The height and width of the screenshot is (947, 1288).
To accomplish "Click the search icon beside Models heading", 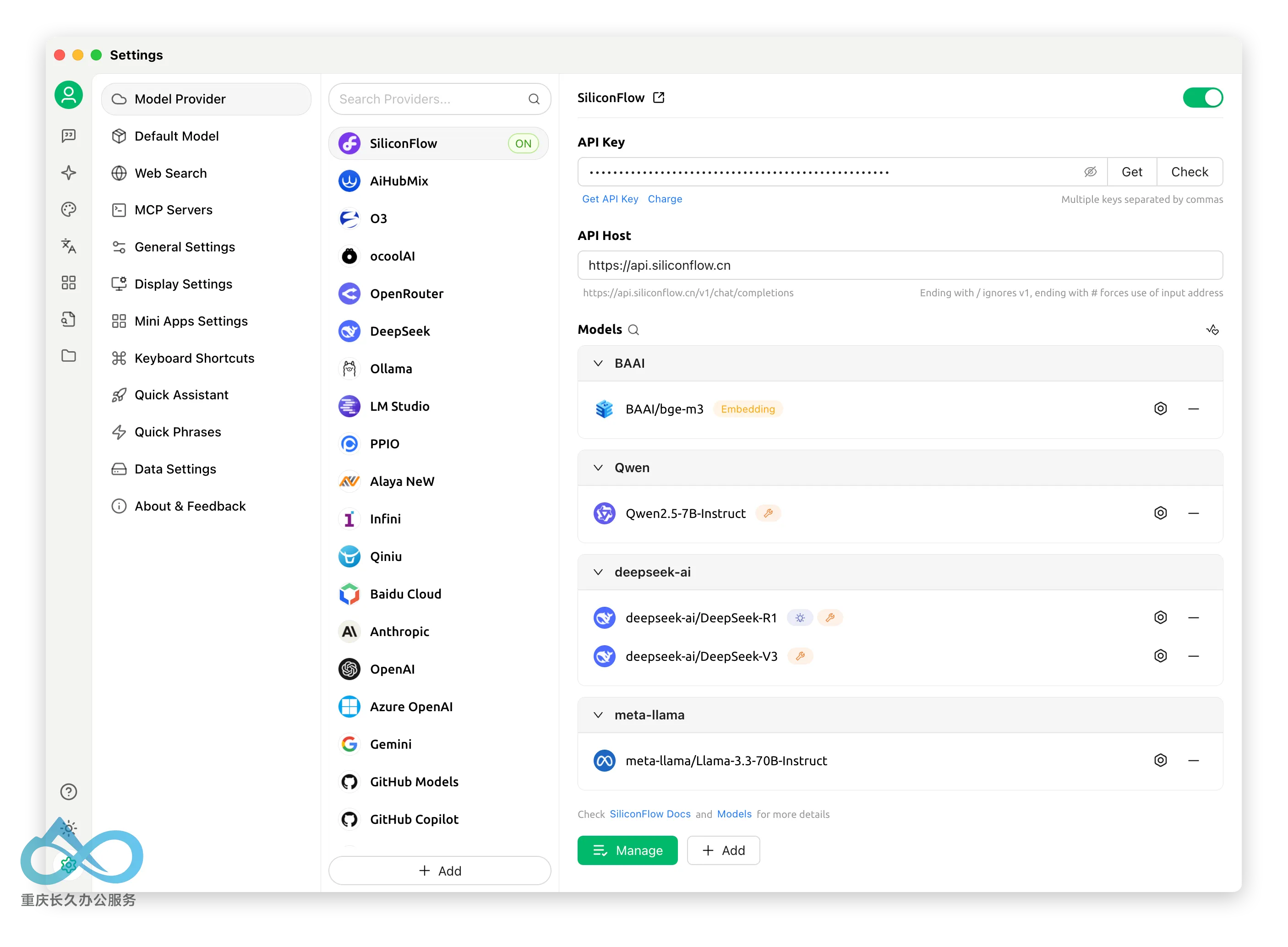I will 633,330.
